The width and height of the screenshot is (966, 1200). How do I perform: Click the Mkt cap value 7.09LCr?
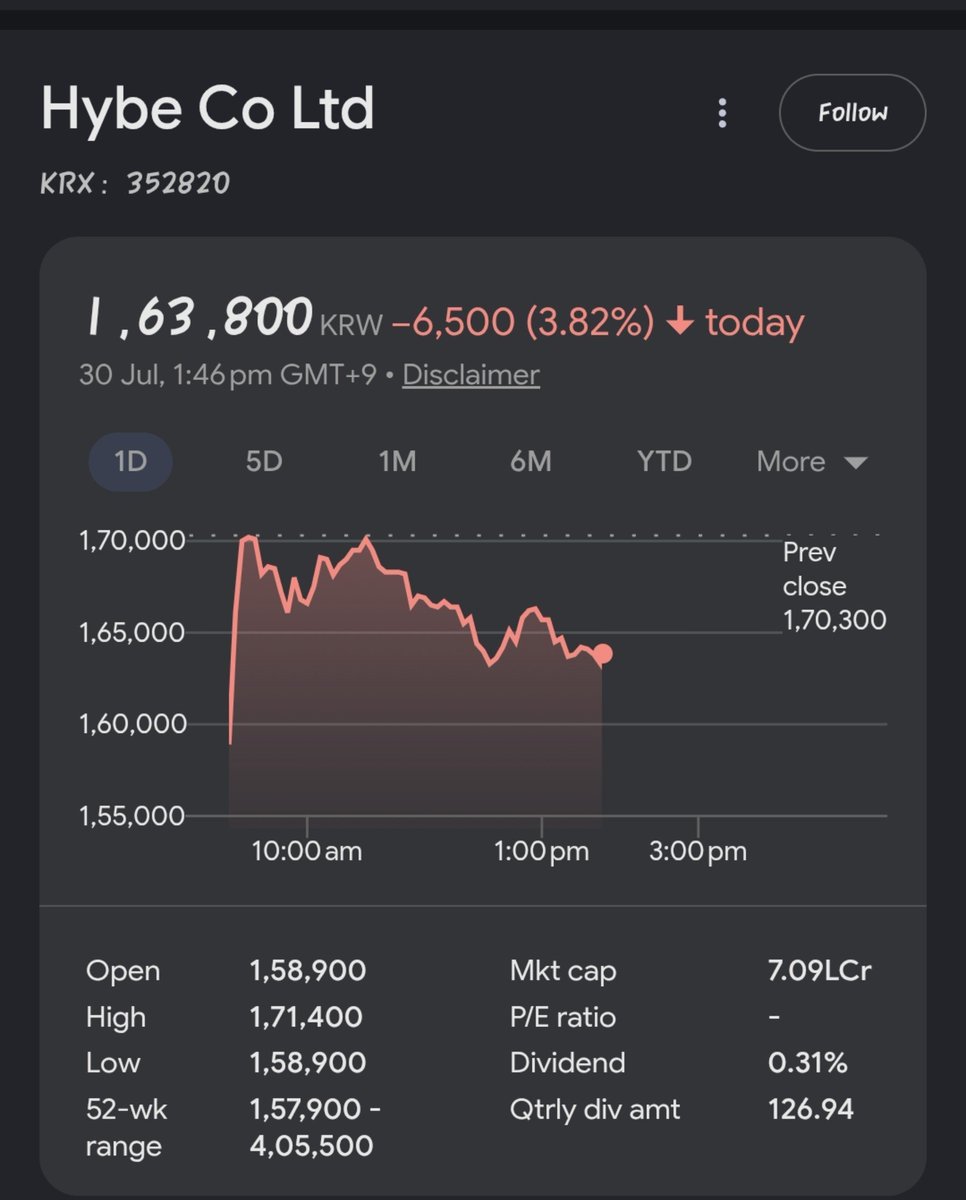(x=820, y=971)
